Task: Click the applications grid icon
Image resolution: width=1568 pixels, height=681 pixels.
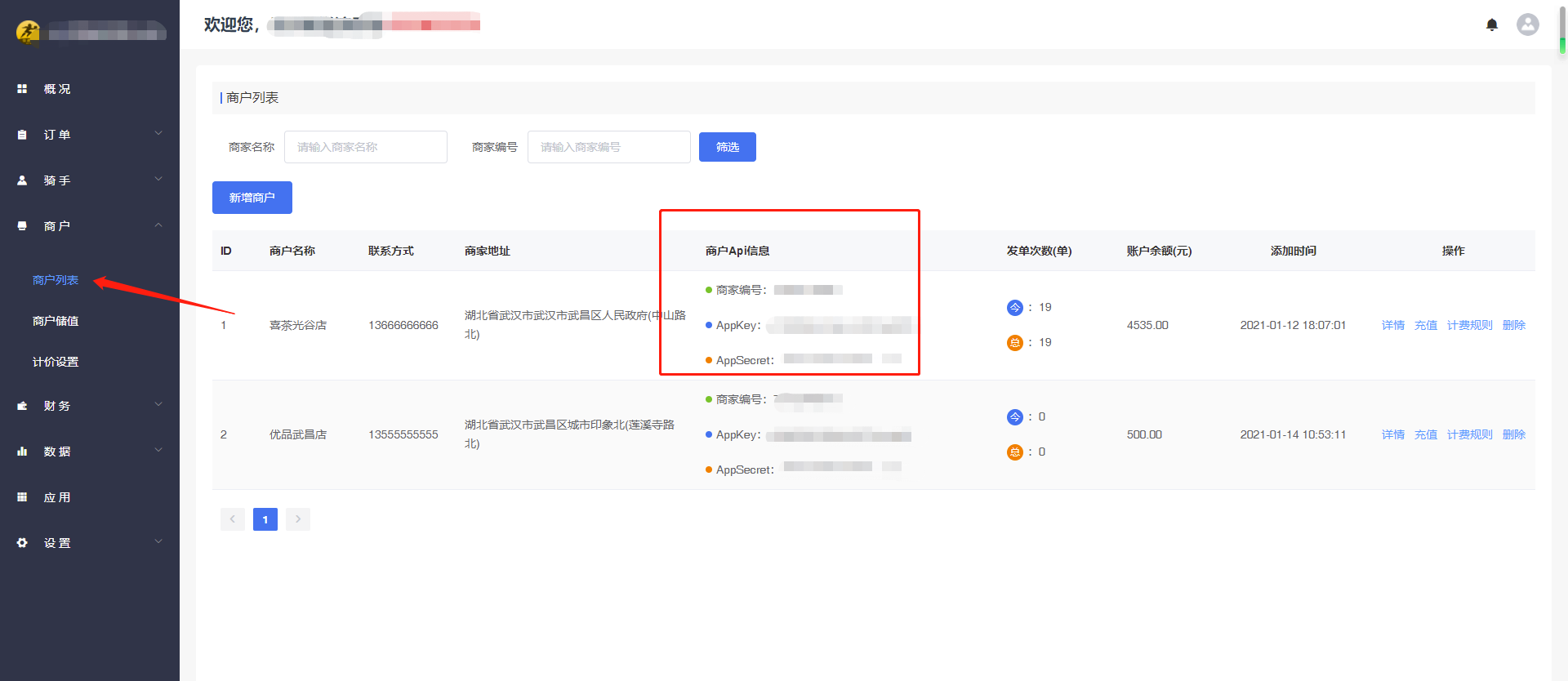Action: [x=22, y=497]
